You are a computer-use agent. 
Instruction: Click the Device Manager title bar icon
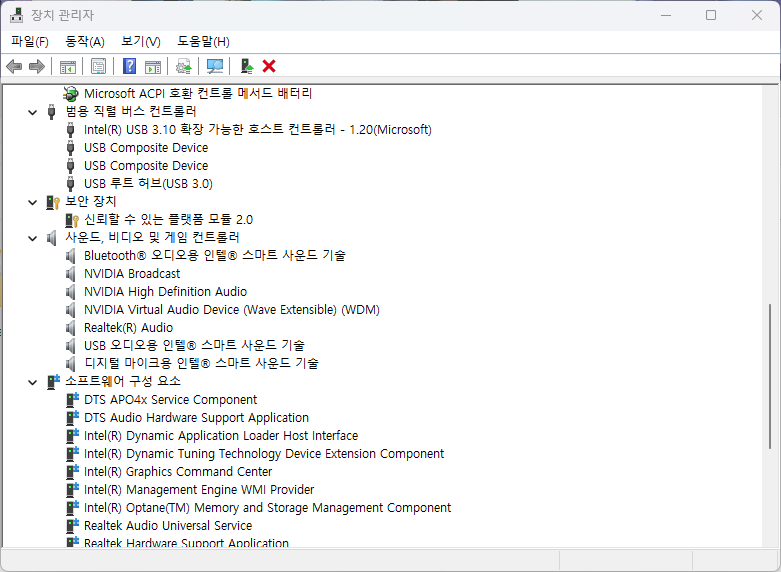(16, 15)
